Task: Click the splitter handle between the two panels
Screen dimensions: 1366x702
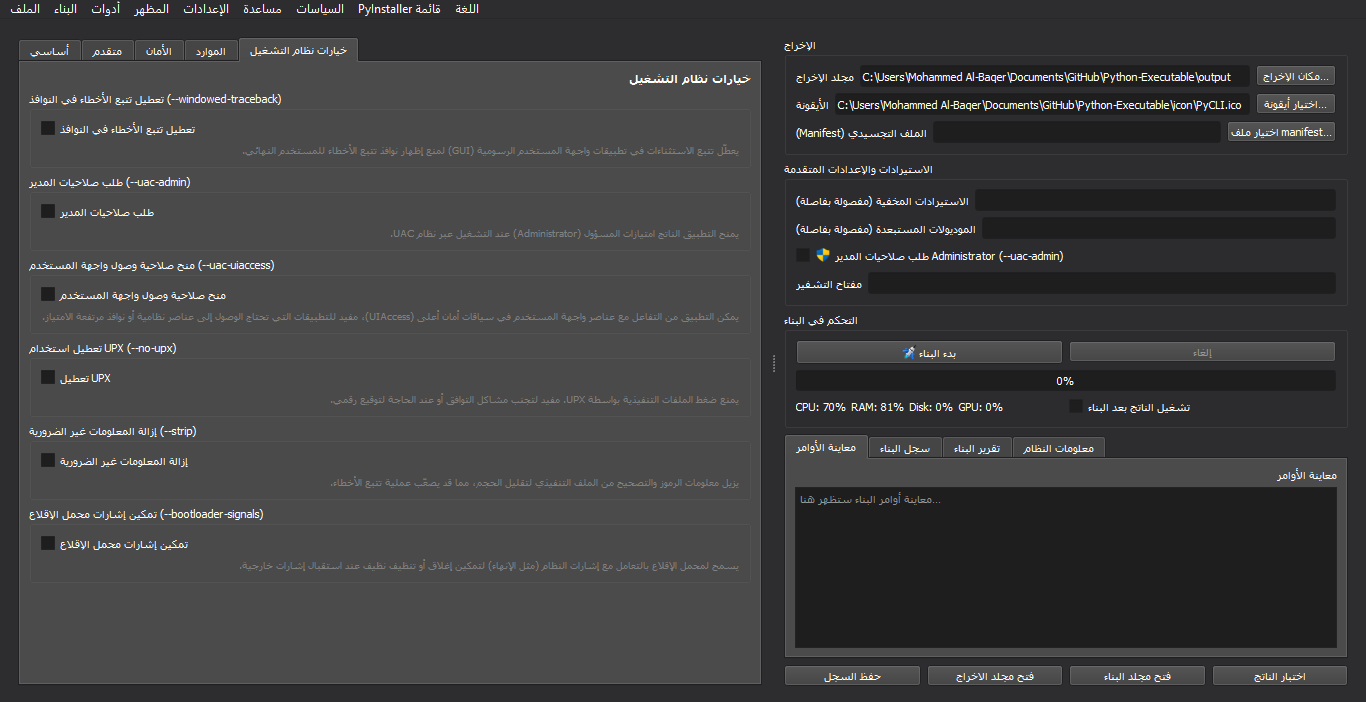Action: point(774,365)
